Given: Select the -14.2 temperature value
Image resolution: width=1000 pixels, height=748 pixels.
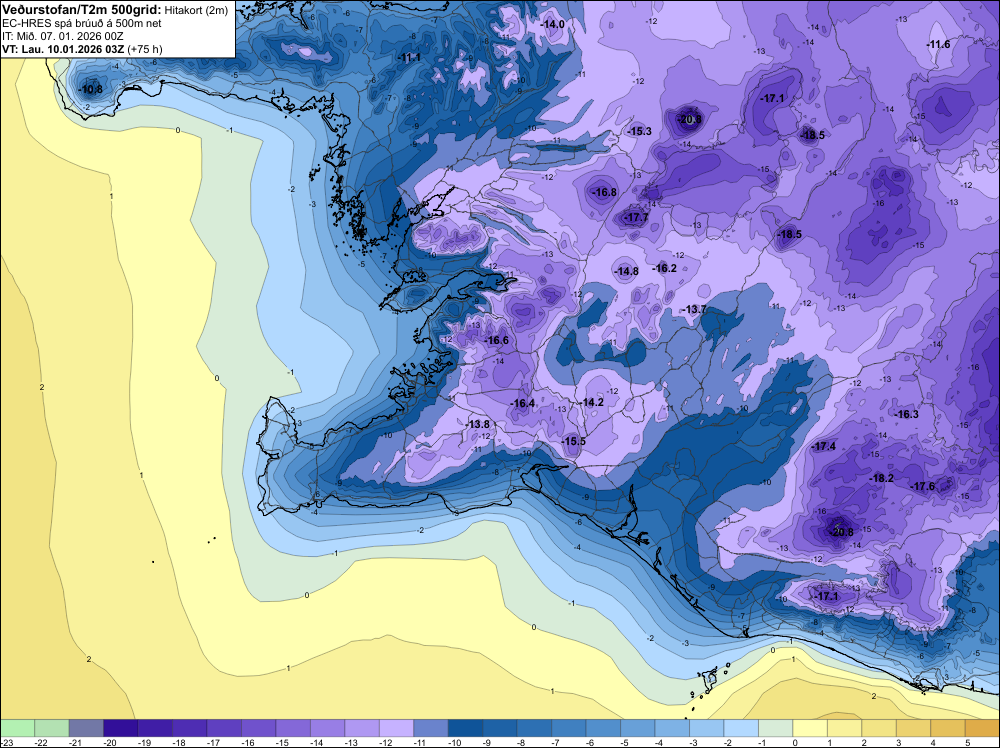Looking at the screenshot, I should click(x=592, y=402).
